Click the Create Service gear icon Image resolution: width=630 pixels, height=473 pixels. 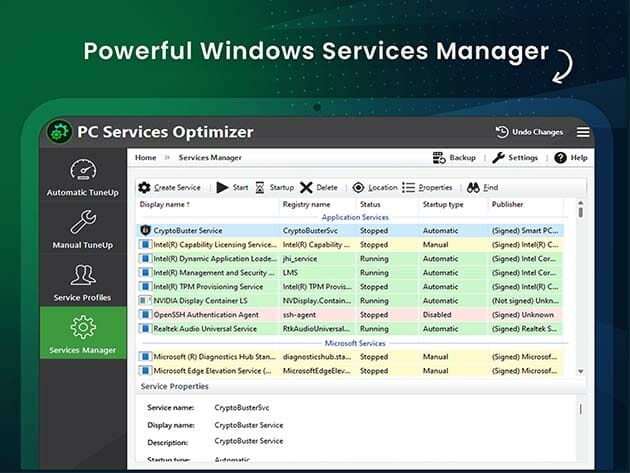point(144,187)
